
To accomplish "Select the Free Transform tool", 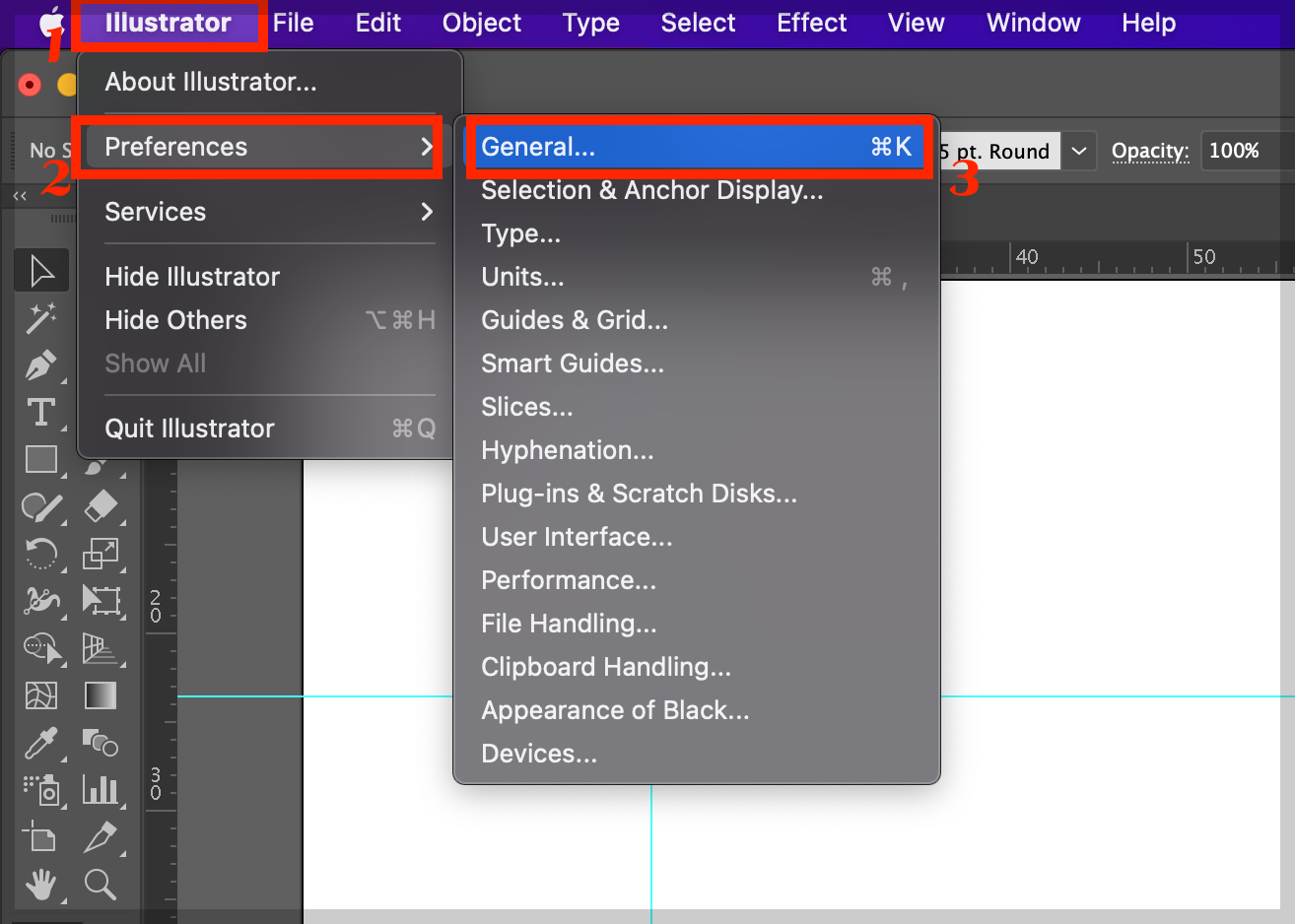I will pyautogui.click(x=101, y=600).
